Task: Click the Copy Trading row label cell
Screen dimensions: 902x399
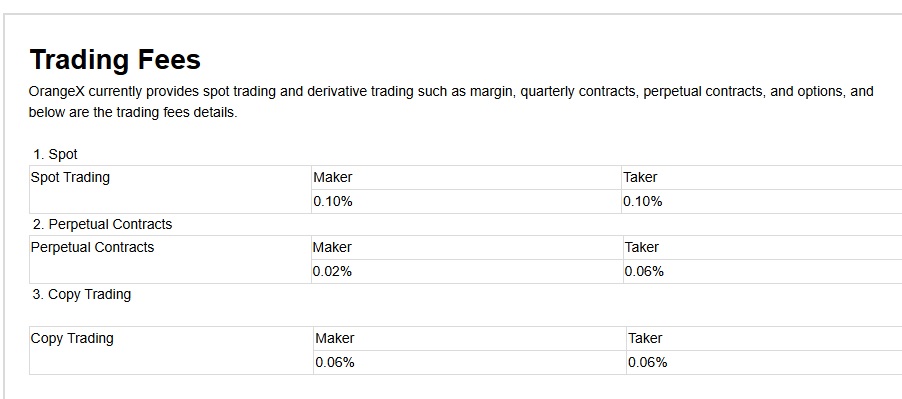Action: coord(171,351)
